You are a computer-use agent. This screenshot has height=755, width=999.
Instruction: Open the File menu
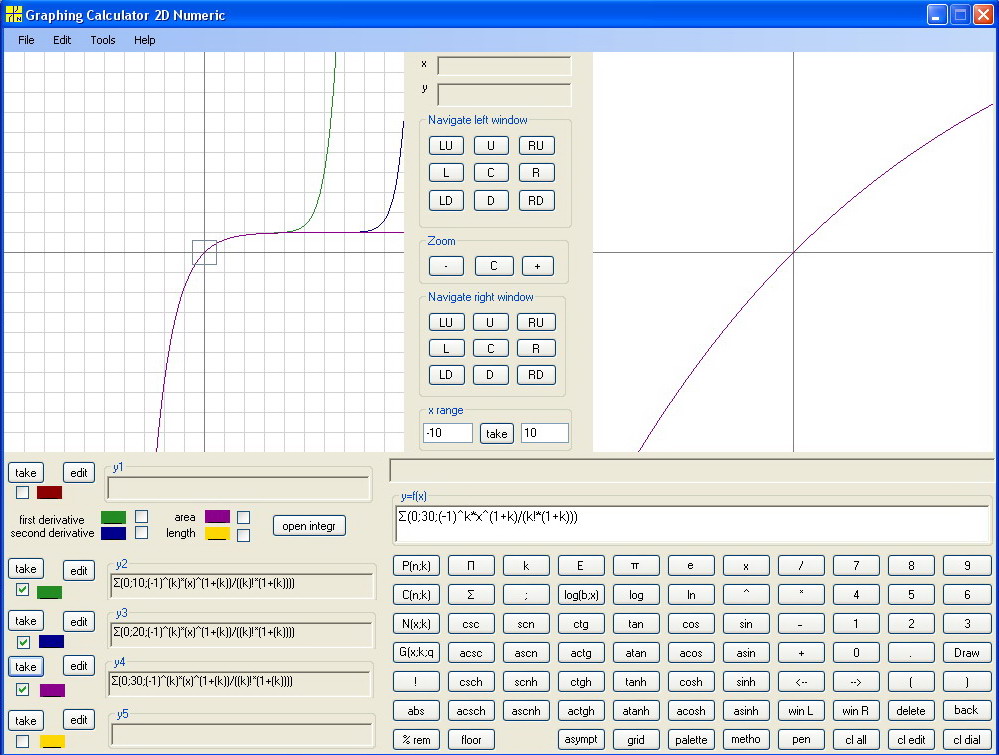click(26, 40)
